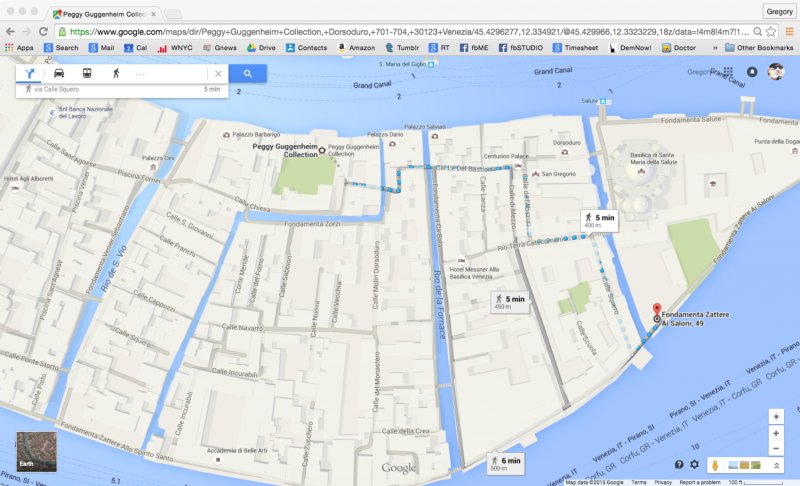Click the Peggy Guggenheim Collection place marker
This screenshot has width=800, height=486.
(x=322, y=150)
